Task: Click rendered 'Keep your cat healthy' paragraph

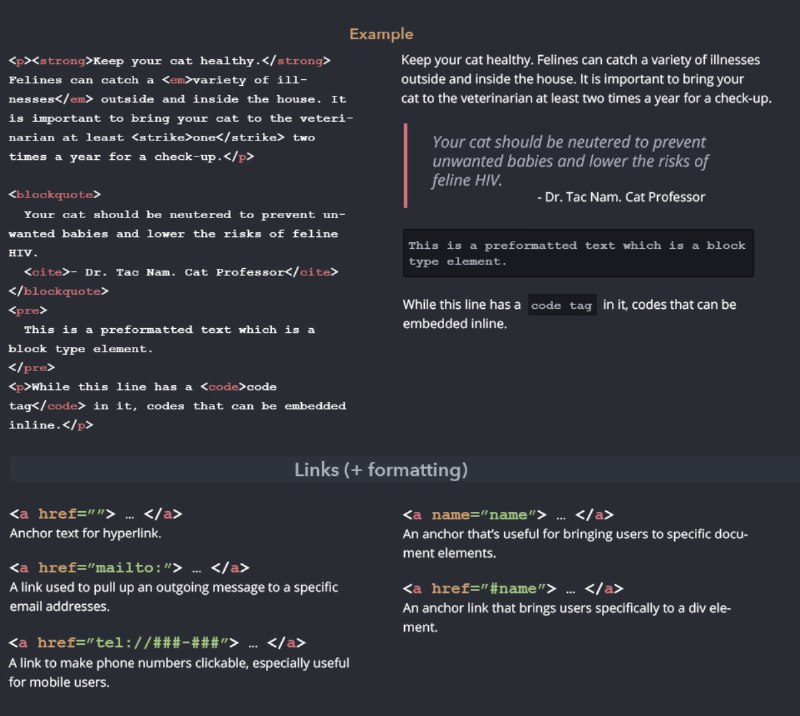Action: click(586, 79)
